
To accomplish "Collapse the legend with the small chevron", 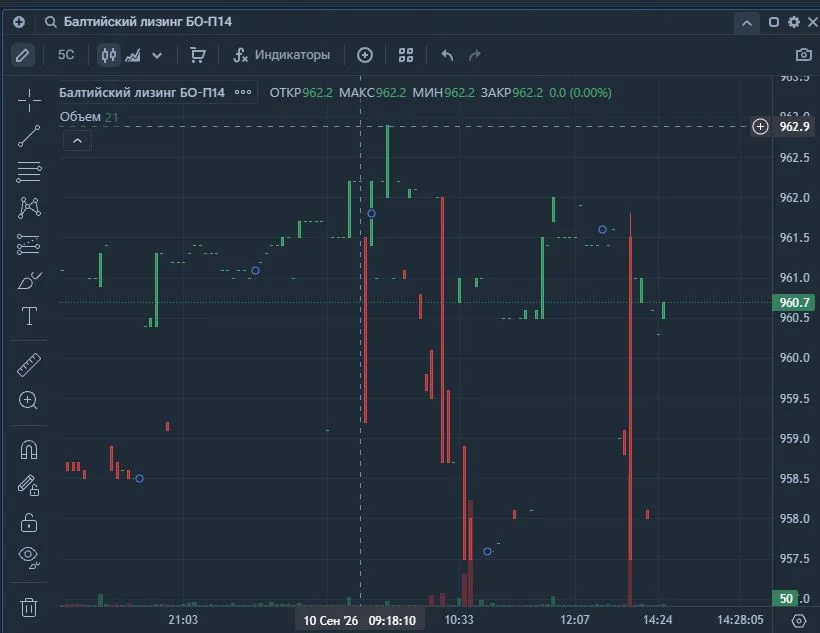I will pyautogui.click(x=77, y=141).
